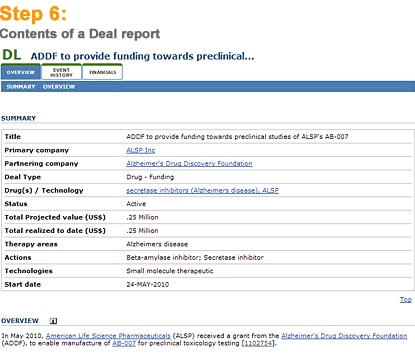Screen dimensions: 415x360
Task: Click the 'Contents of a Deal report' heading
Action: tap(80, 34)
